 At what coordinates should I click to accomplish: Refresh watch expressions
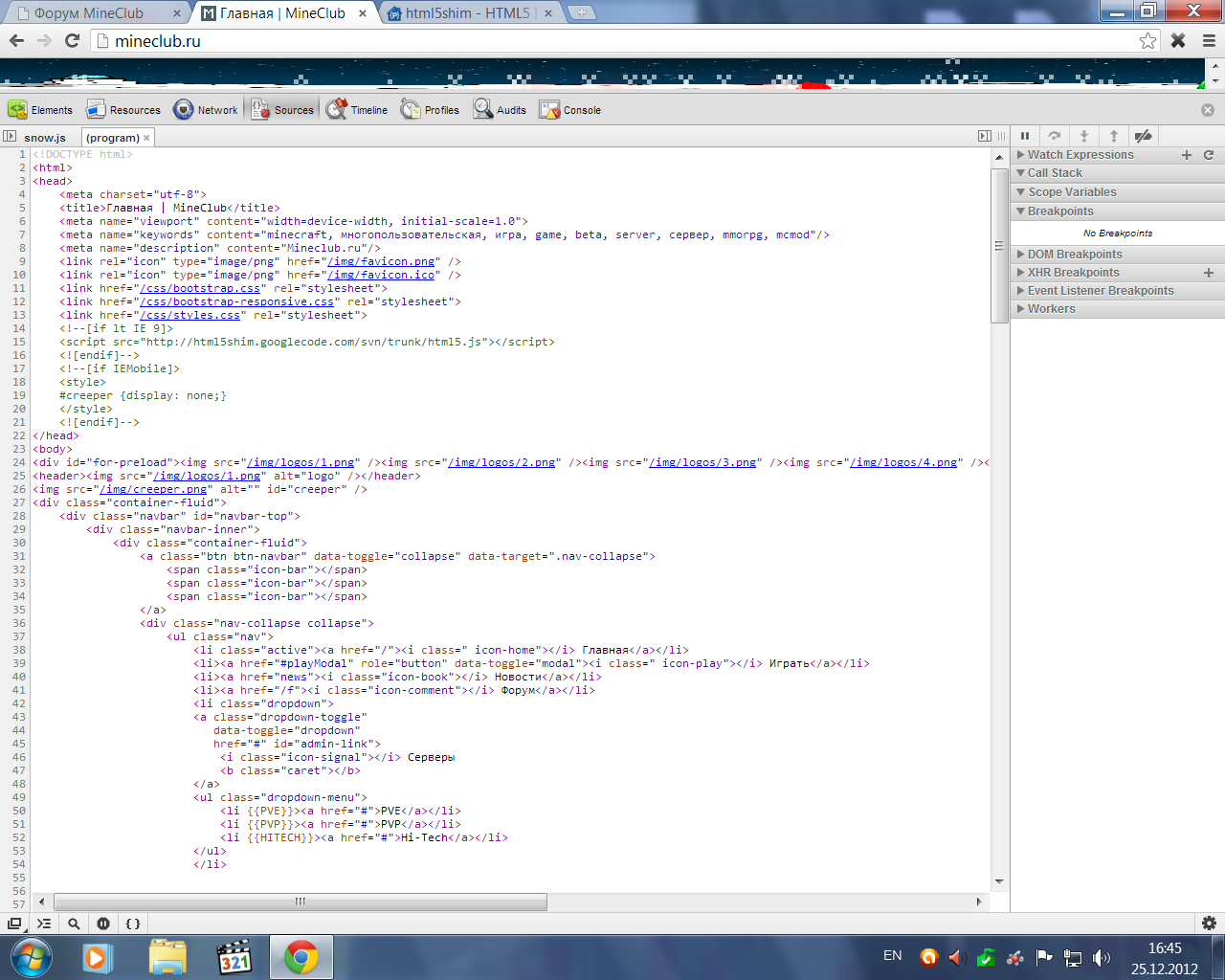(1209, 155)
